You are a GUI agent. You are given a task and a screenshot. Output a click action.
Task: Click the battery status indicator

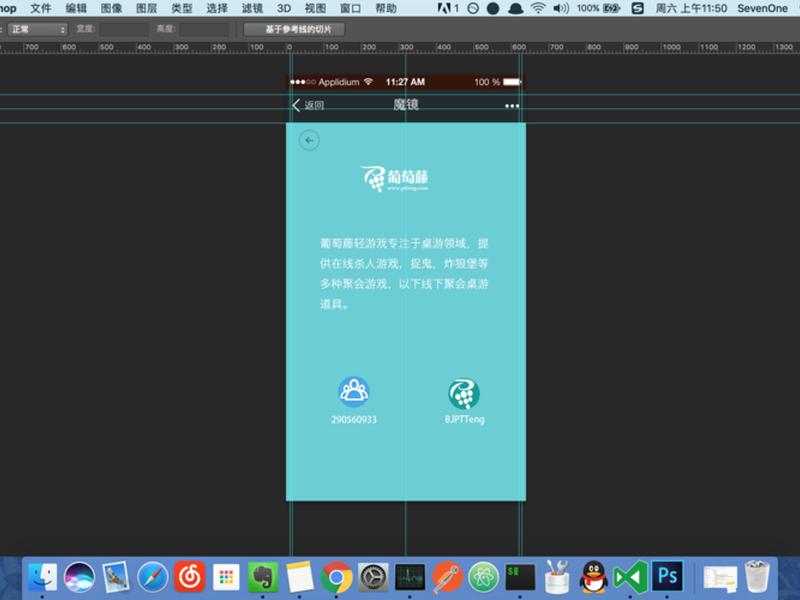[598, 8]
